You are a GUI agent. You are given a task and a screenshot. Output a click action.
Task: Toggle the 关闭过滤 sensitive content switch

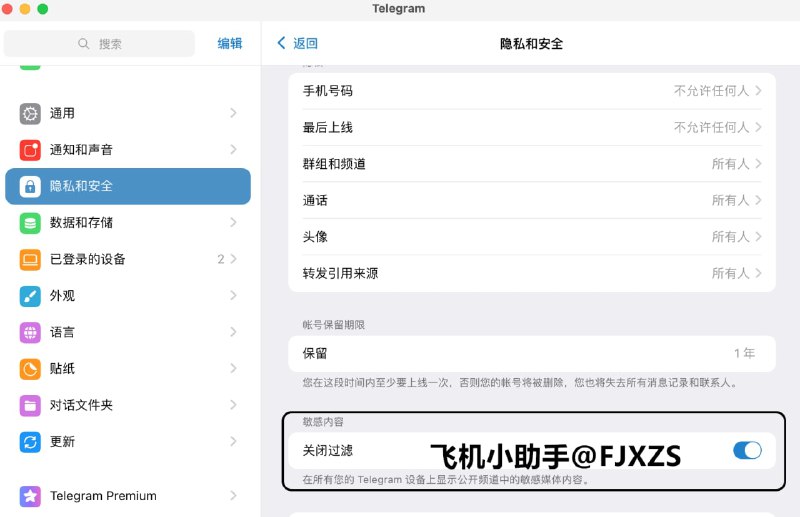pos(747,450)
